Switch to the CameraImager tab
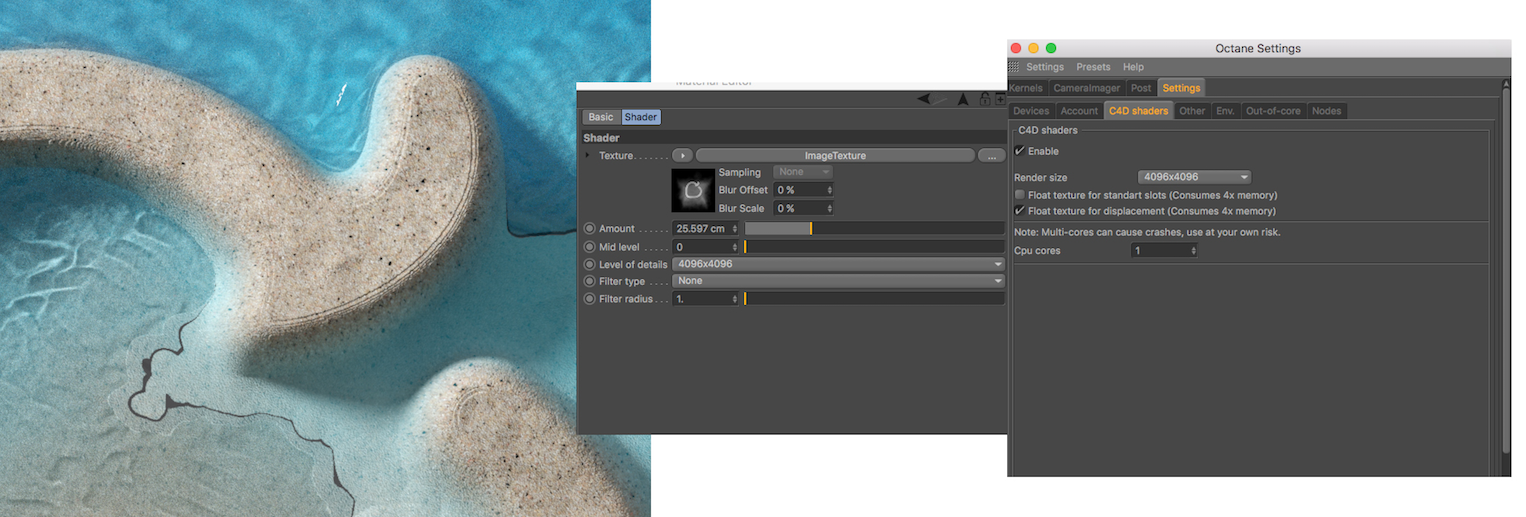Screen dimensions: 1526x517 (x=1087, y=88)
